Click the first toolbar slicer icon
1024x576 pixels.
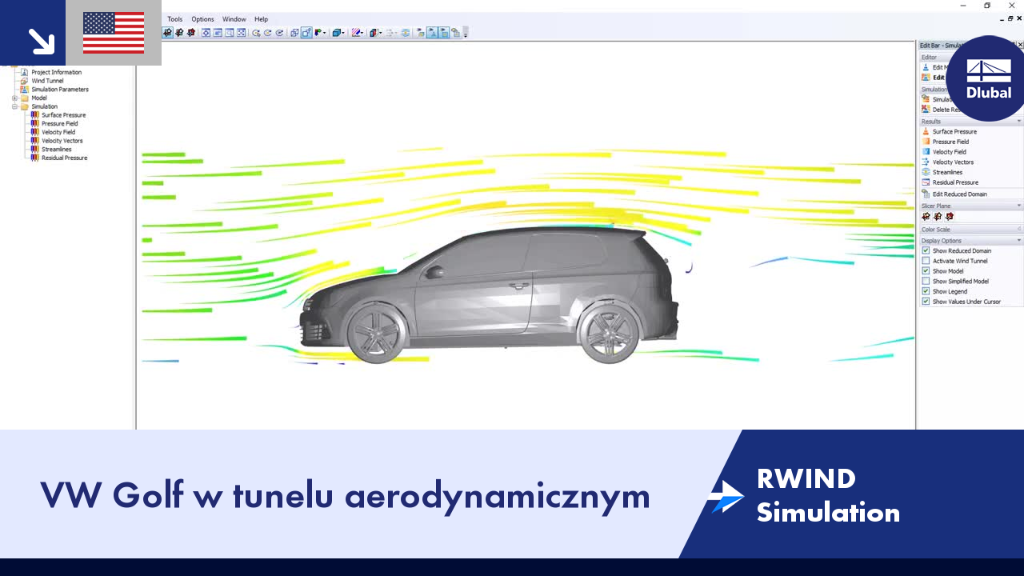[168, 33]
